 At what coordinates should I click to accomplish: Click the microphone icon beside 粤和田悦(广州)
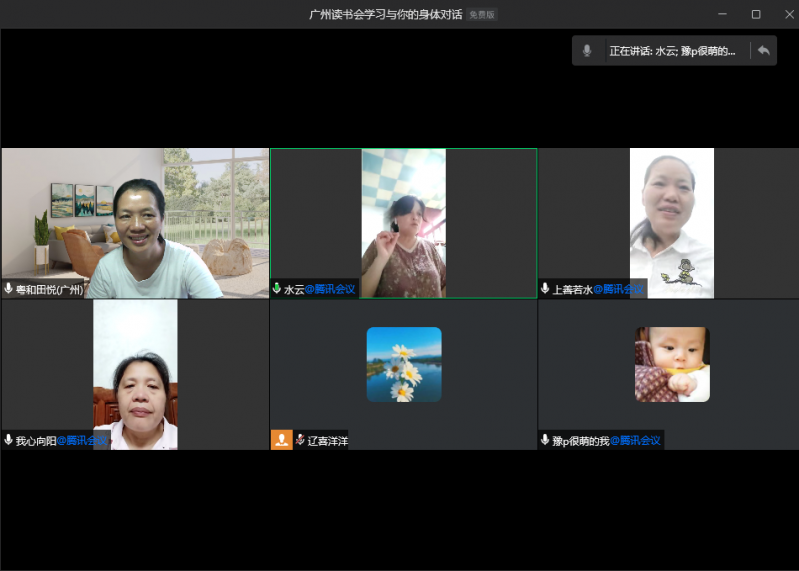coord(9,289)
